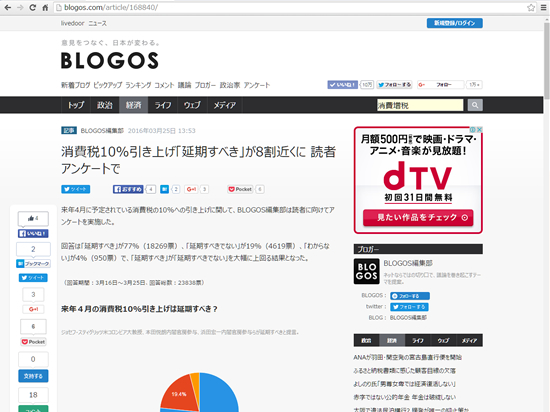This screenshot has width=550, height=412.
Task: Open the Chrome menu icon
Action: [x=543, y=7]
